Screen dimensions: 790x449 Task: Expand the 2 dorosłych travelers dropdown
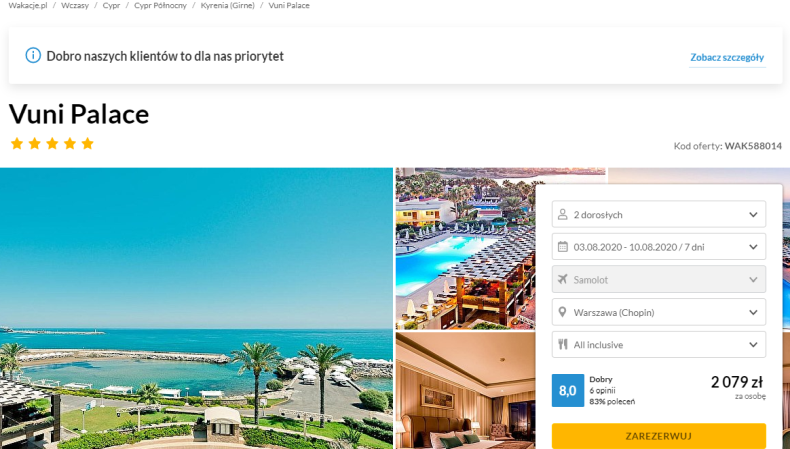[x=659, y=214]
